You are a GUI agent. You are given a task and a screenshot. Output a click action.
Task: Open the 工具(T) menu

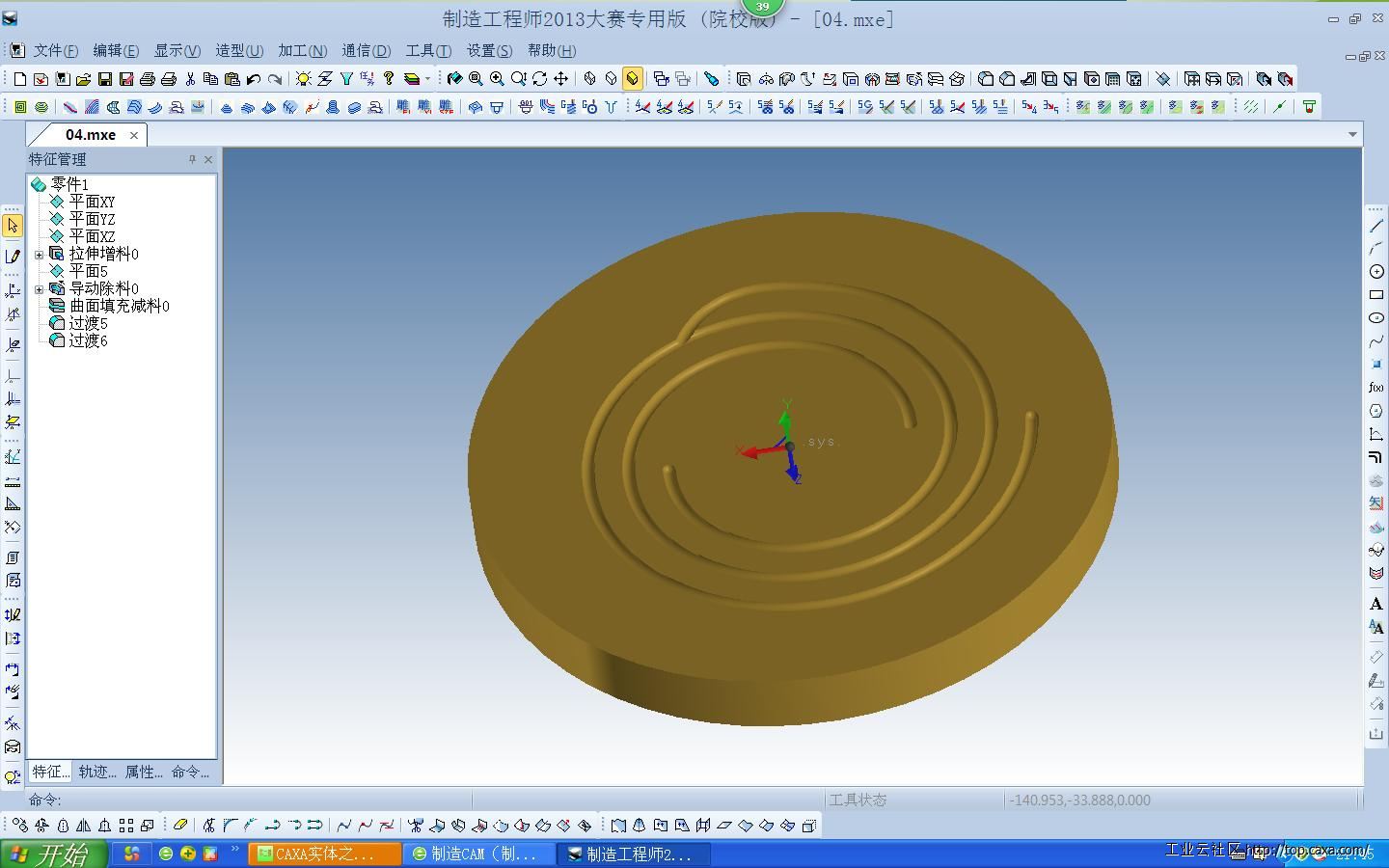point(428,51)
